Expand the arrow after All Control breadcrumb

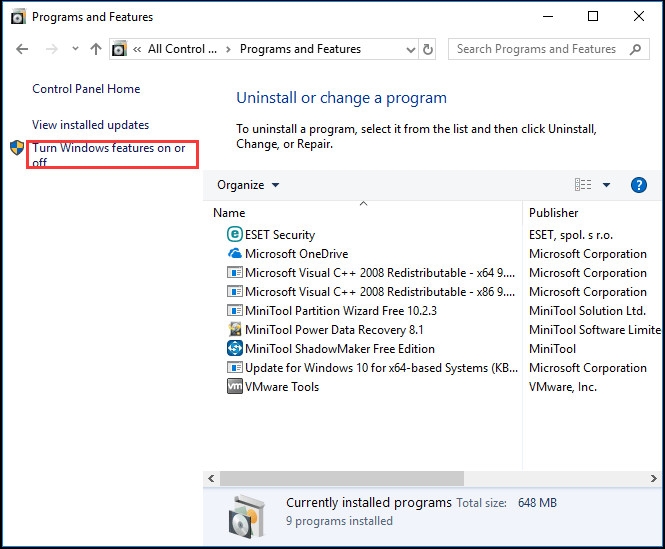click(x=228, y=50)
